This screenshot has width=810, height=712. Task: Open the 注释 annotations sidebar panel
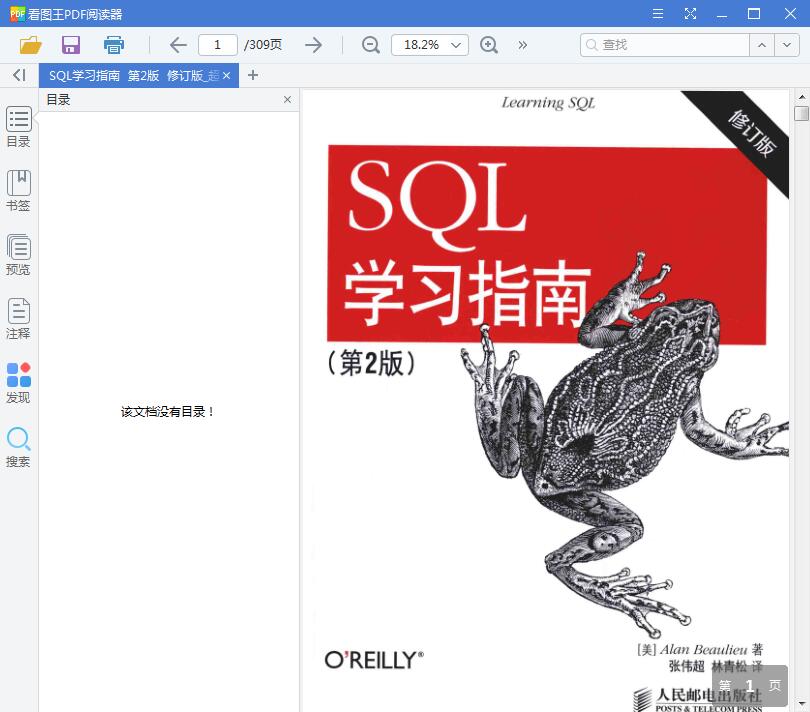[19, 319]
